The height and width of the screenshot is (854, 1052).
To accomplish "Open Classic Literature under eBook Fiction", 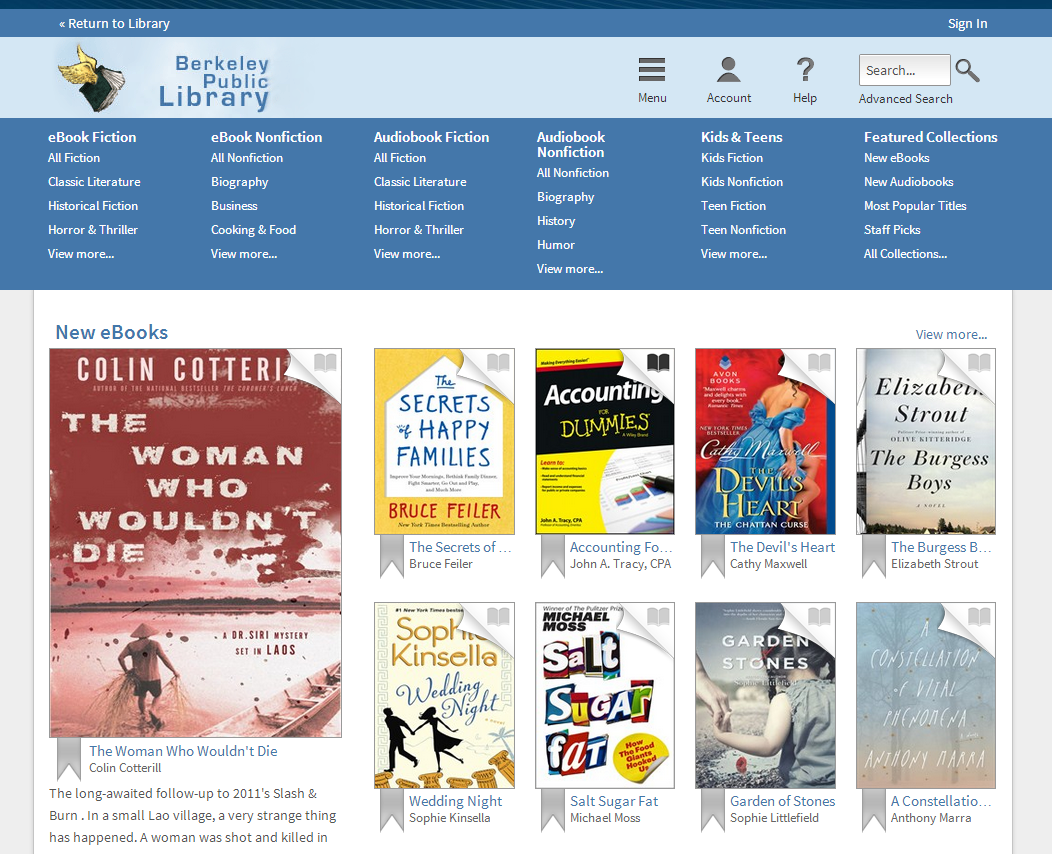I will 94,181.
